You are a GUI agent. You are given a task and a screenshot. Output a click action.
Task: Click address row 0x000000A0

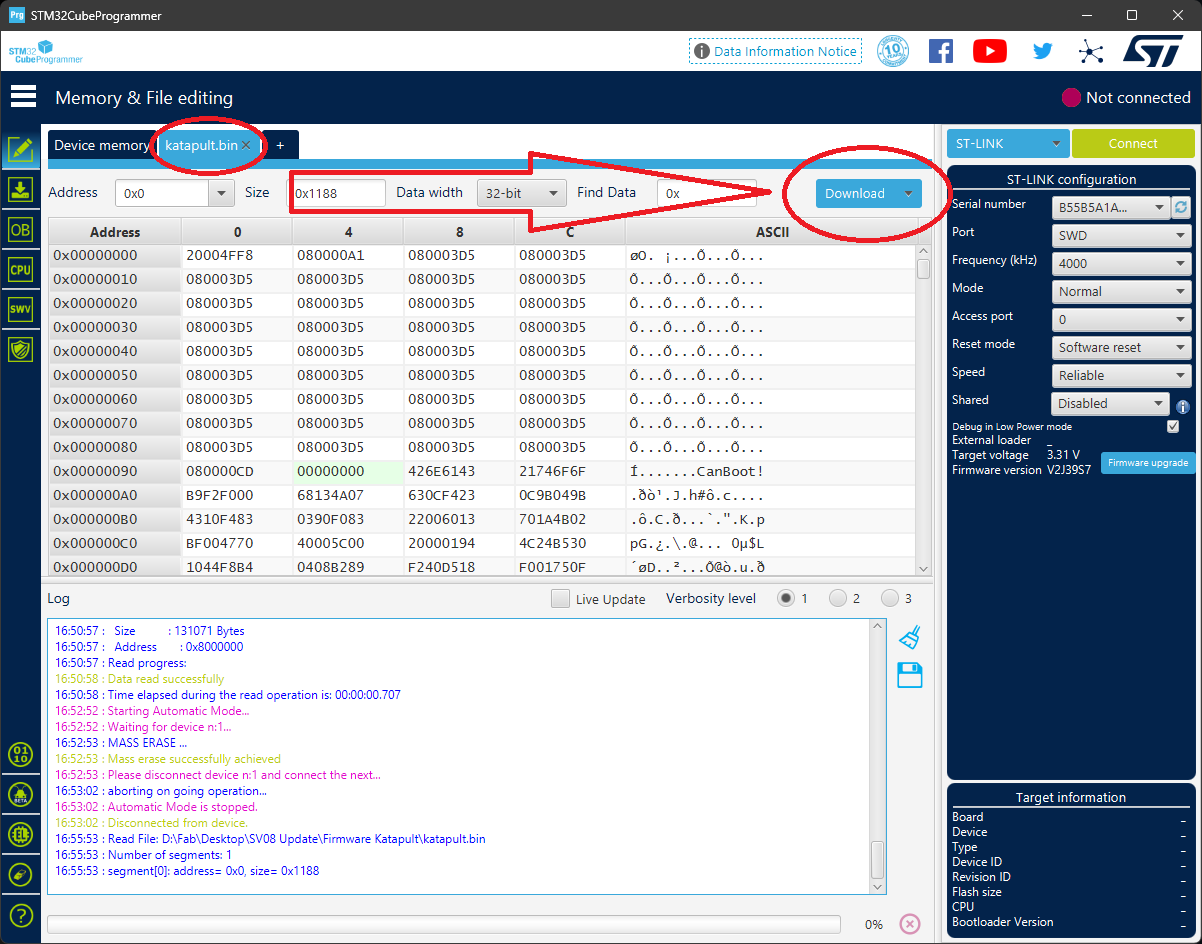[115, 495]
